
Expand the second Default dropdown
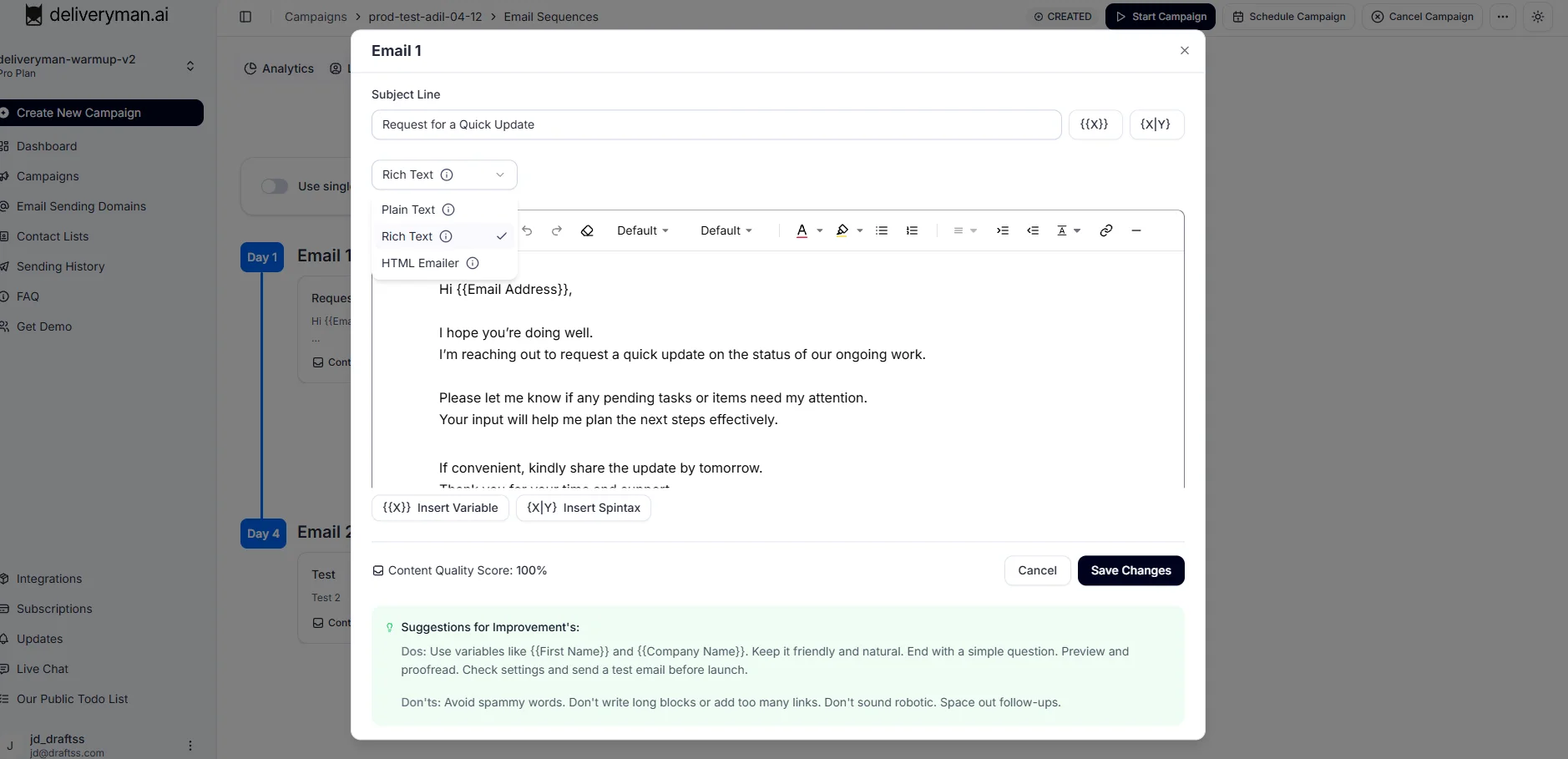coord(726,230)
